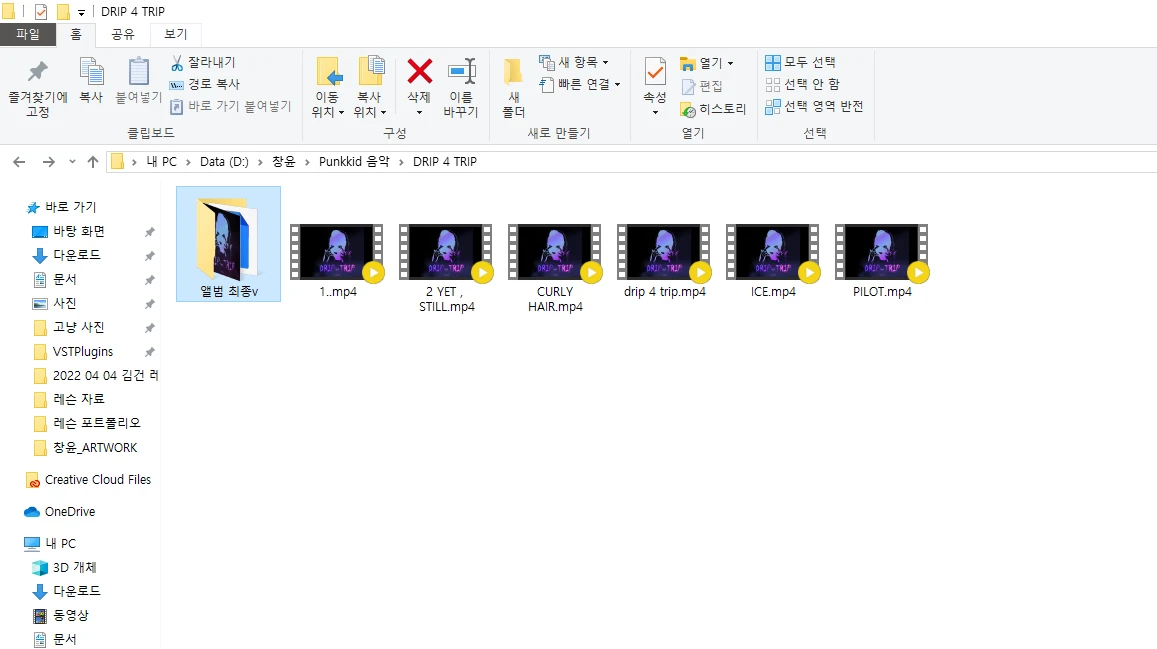Select the ICE.mp4 video file
Image resolution: width=1157 pixels, height=649 pixels.
pyautogui.click(x=773, y=261)
